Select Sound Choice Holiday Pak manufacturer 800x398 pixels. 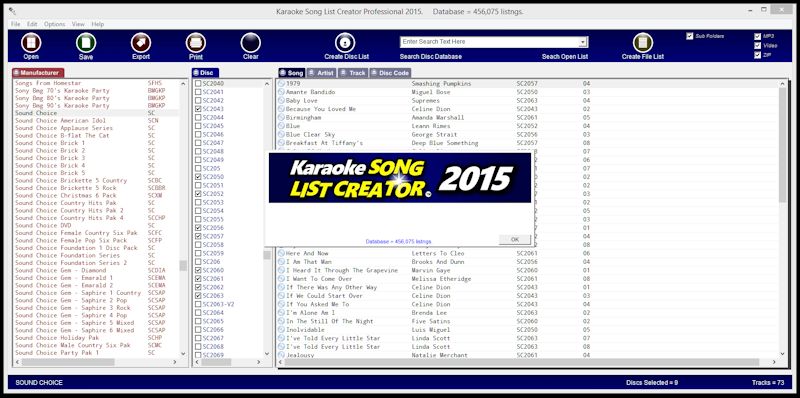(x=57, y=338)
